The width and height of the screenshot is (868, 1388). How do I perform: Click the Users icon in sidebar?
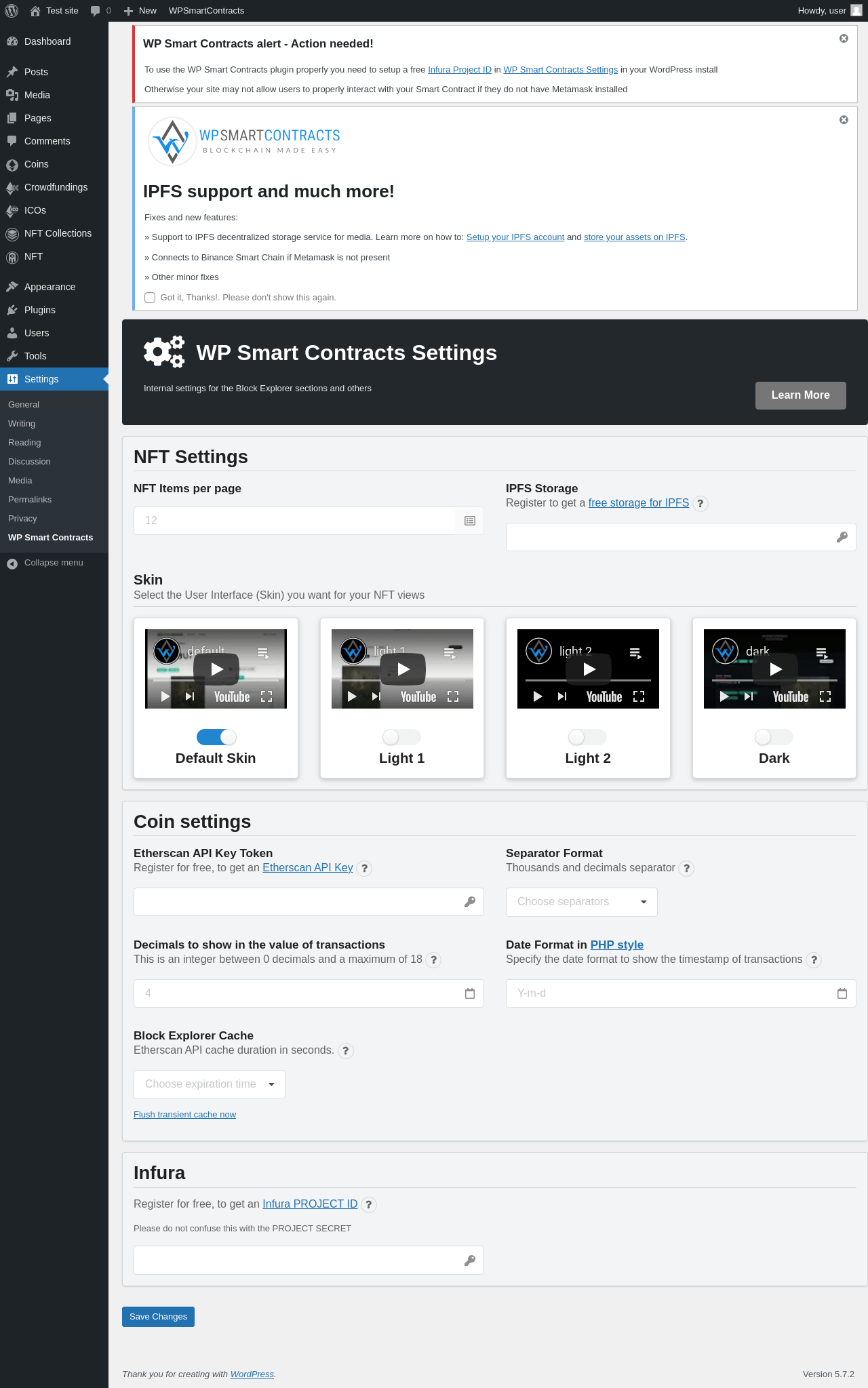click(x=12, y=333)
